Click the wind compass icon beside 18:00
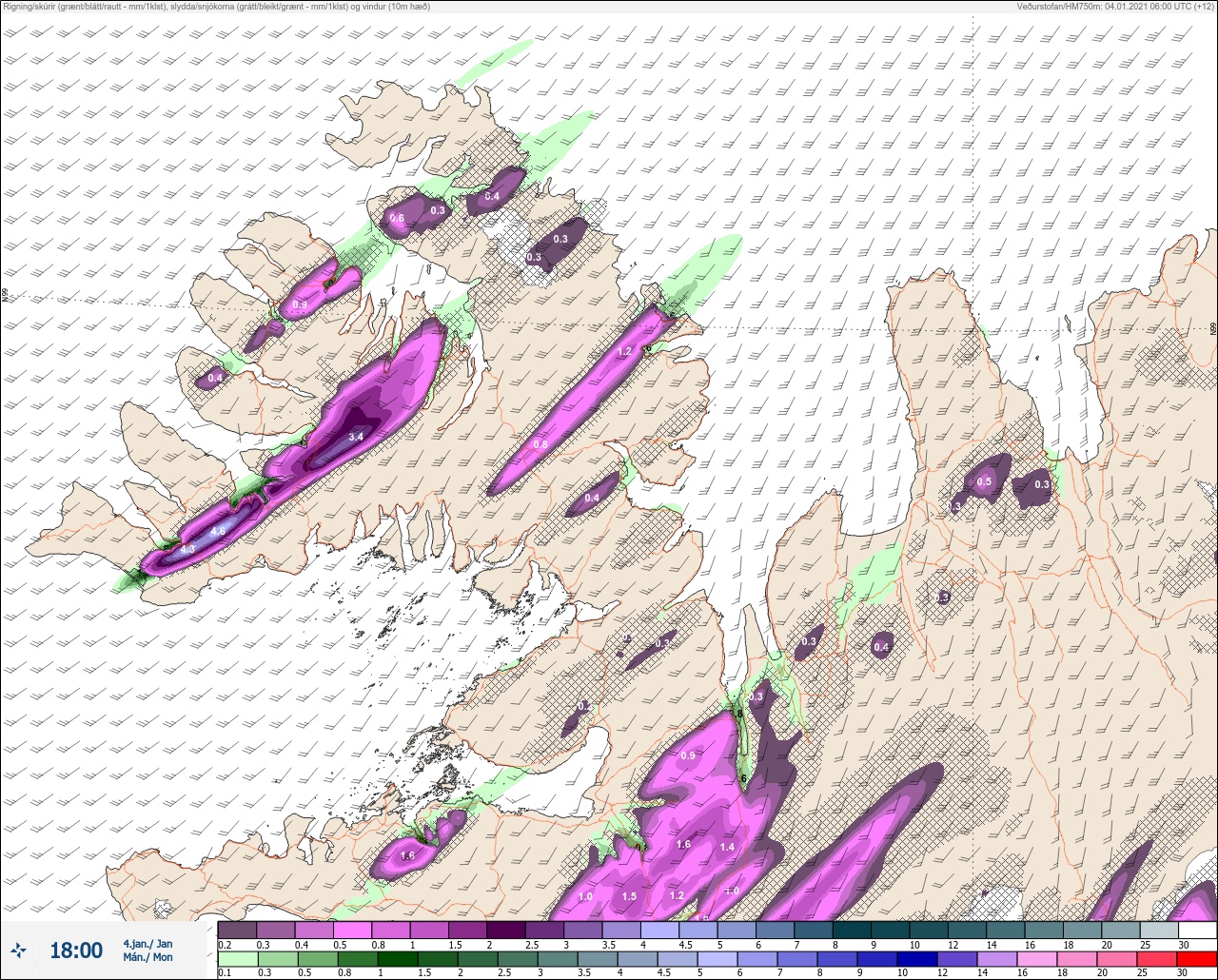 pos(18,950)
